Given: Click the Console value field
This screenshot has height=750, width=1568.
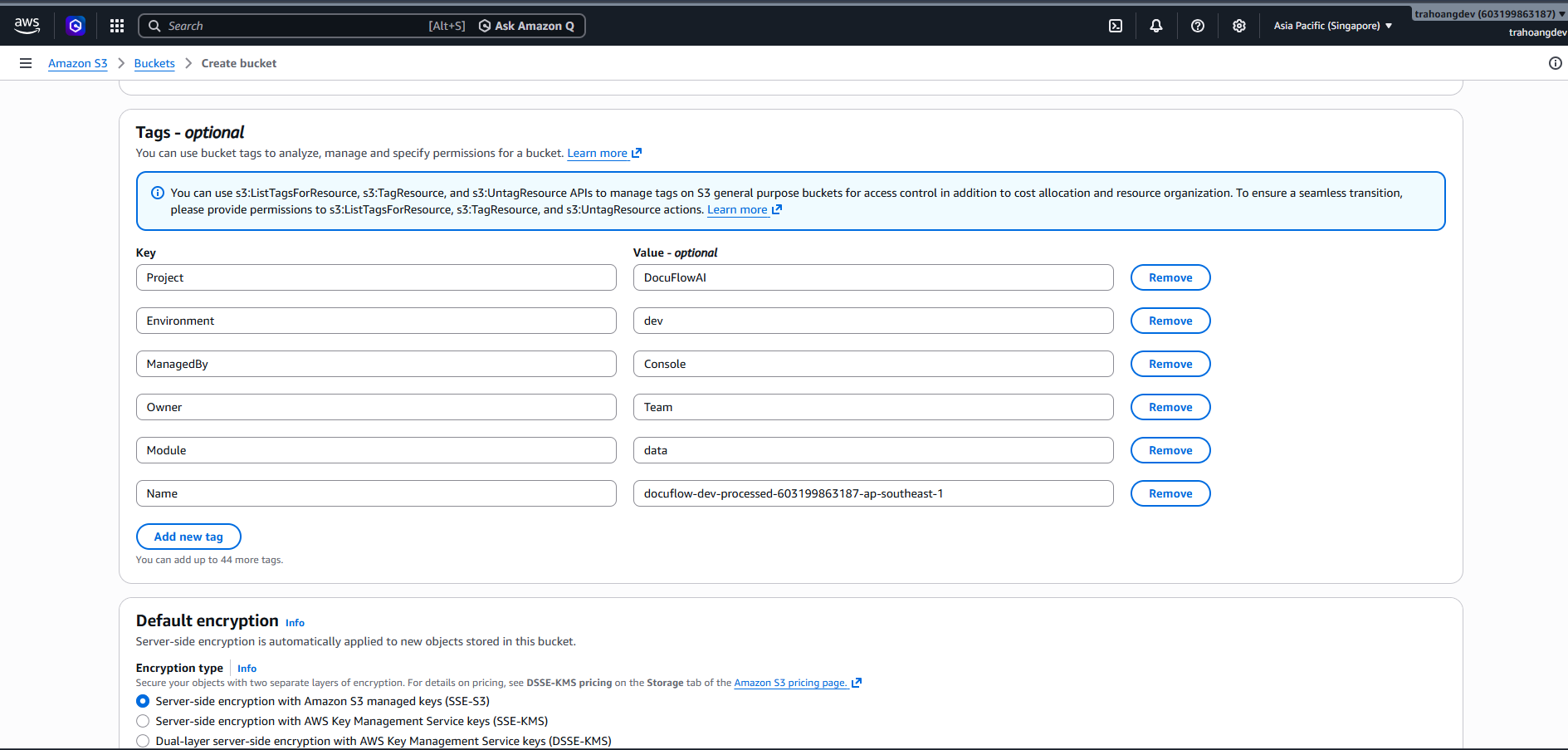Looking at the screenshot, I should (873, 364).
